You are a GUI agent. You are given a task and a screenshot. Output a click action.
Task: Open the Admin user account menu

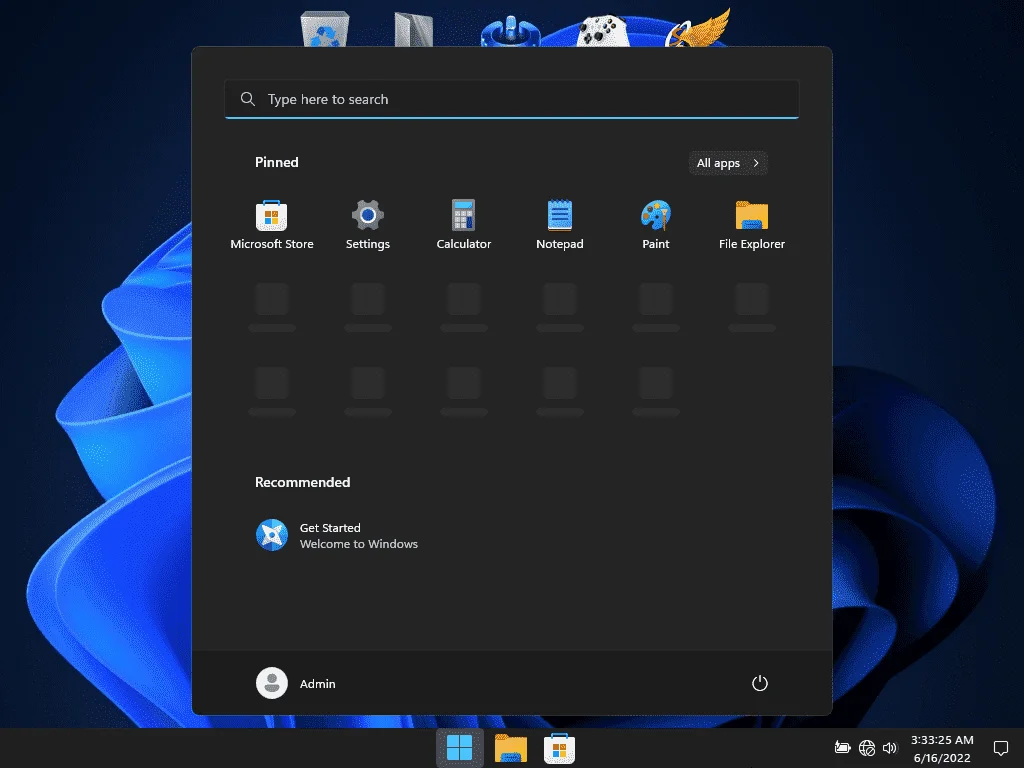(x=296, y=683)
